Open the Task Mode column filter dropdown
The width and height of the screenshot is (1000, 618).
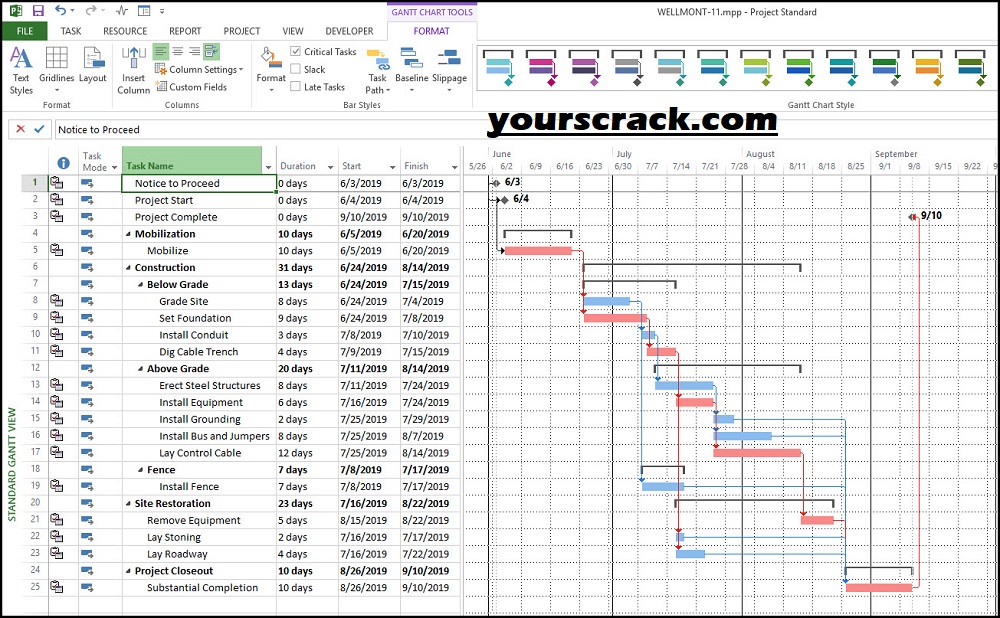click(x=115, y=168)
